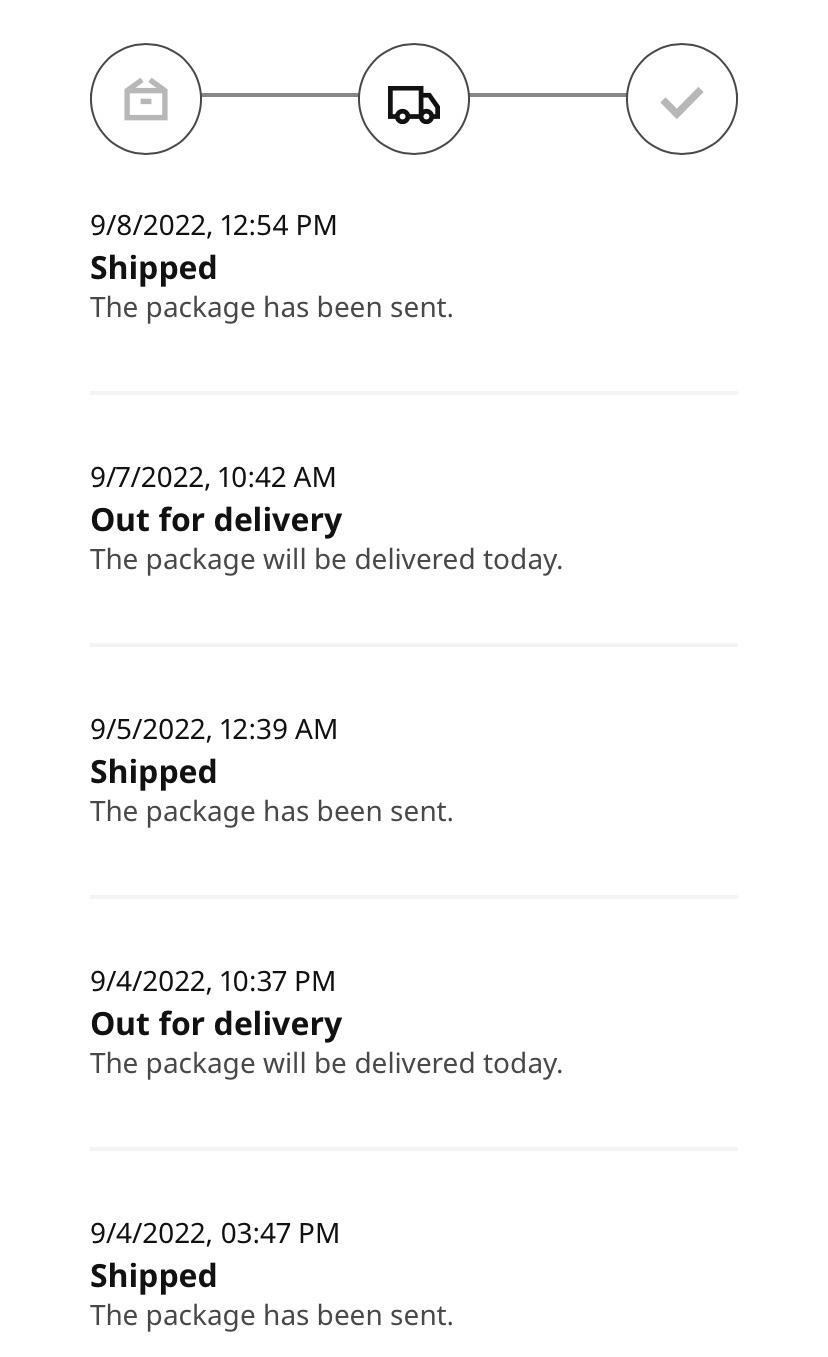
Task: Click the 'Shipped' heading at the top
Action: pos(153,266)
